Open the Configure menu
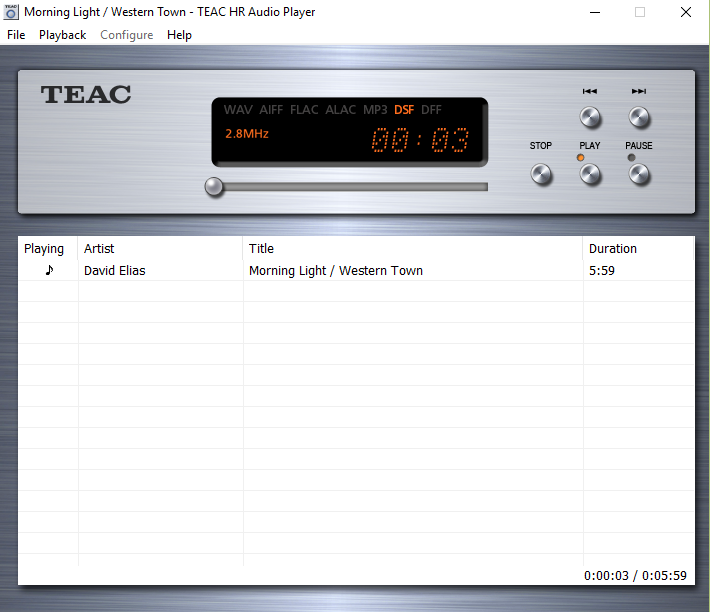This screenshot has height=612, width=710. [126, 35]
